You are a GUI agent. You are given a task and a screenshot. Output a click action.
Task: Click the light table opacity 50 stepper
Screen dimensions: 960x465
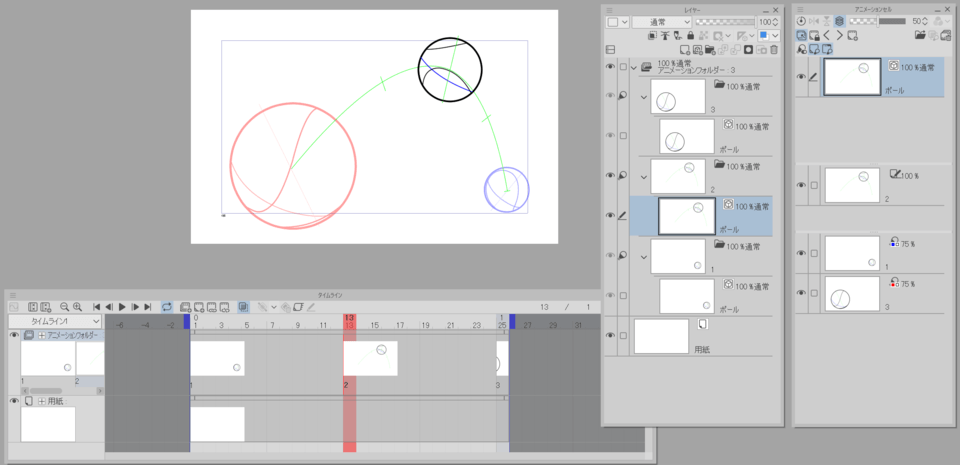(x=925, y=21)
